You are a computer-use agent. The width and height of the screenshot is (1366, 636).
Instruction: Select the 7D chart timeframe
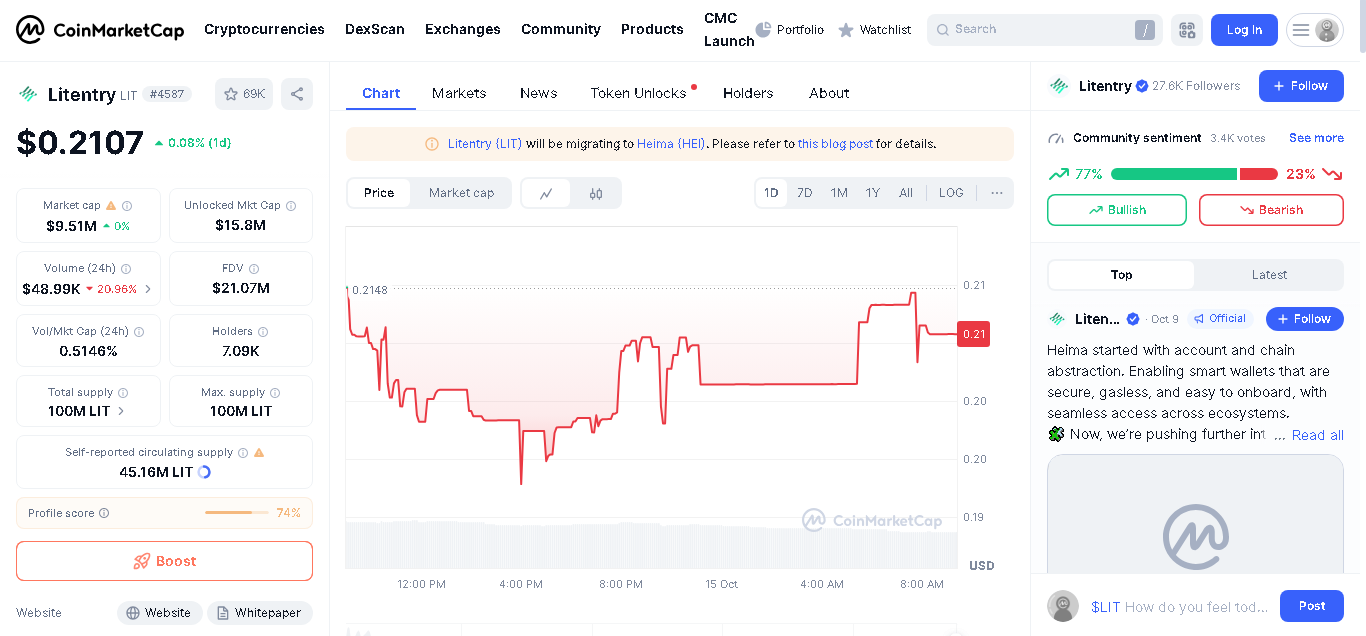point(805,193)
